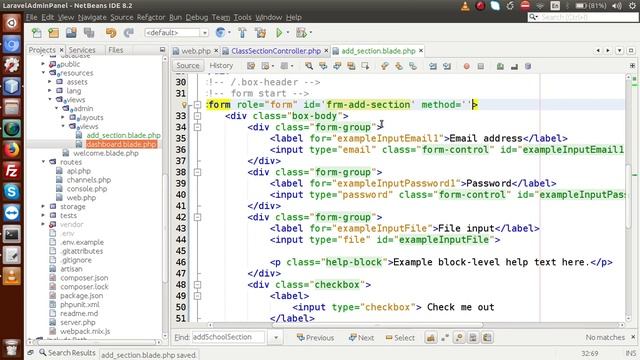Image resolution: width=640 pixels, height=360 pixels.
Task: Expand the public folder in Projects tree
Action: click(43, 64)
